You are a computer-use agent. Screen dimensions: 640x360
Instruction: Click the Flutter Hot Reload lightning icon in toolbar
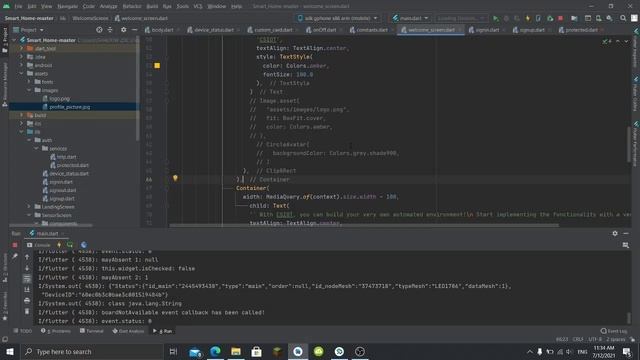coord(528,18)
